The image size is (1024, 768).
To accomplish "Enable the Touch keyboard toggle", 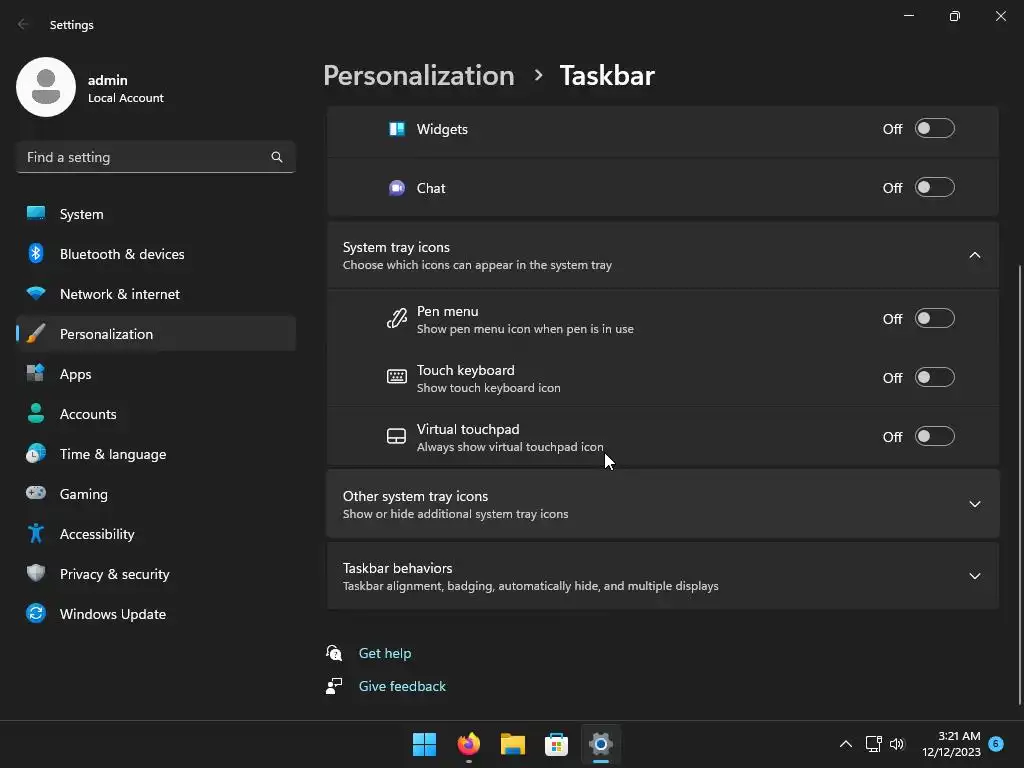I will pos(935,377).
